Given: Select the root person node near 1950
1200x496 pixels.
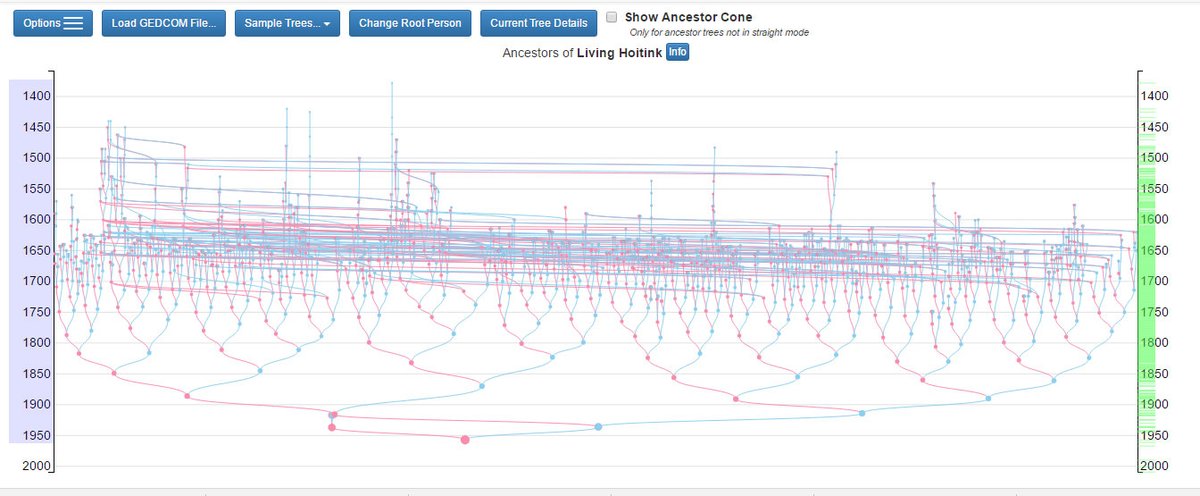Looking at the screenshot, I should (464, 439).
